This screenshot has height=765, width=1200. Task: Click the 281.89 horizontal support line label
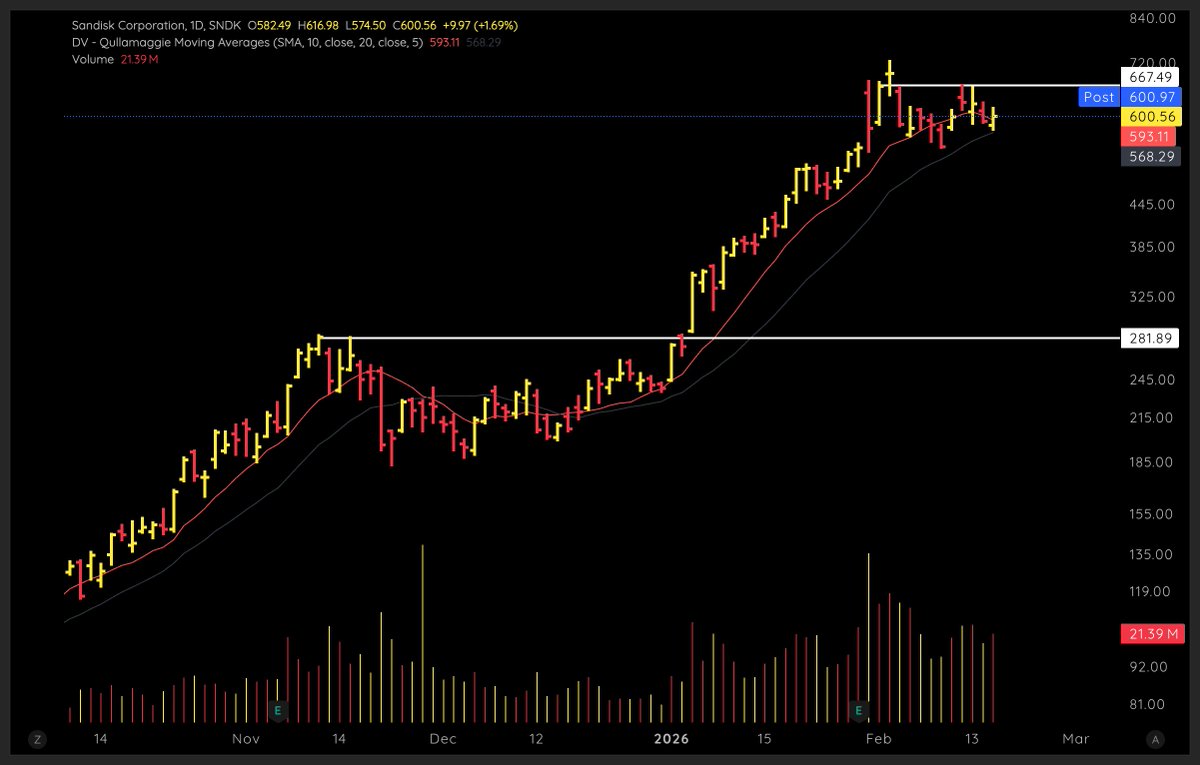1148,338
